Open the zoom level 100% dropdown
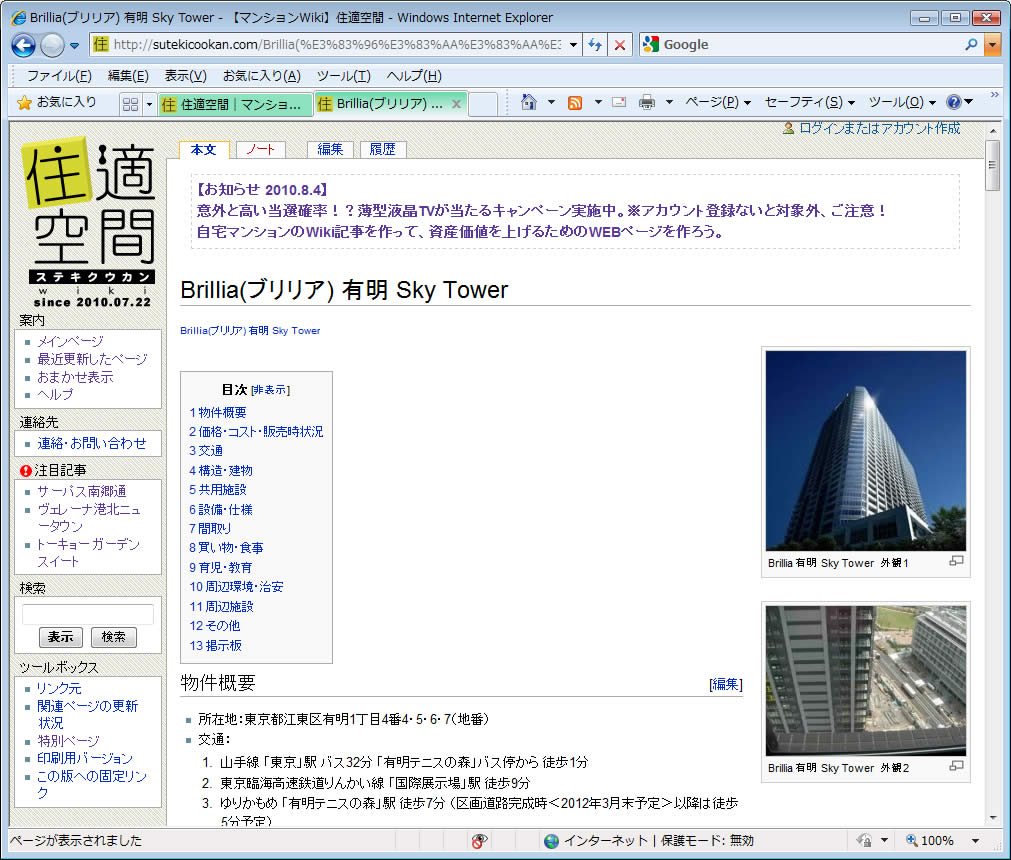This screenshot has width=1011, height=860. click(975, 841)
